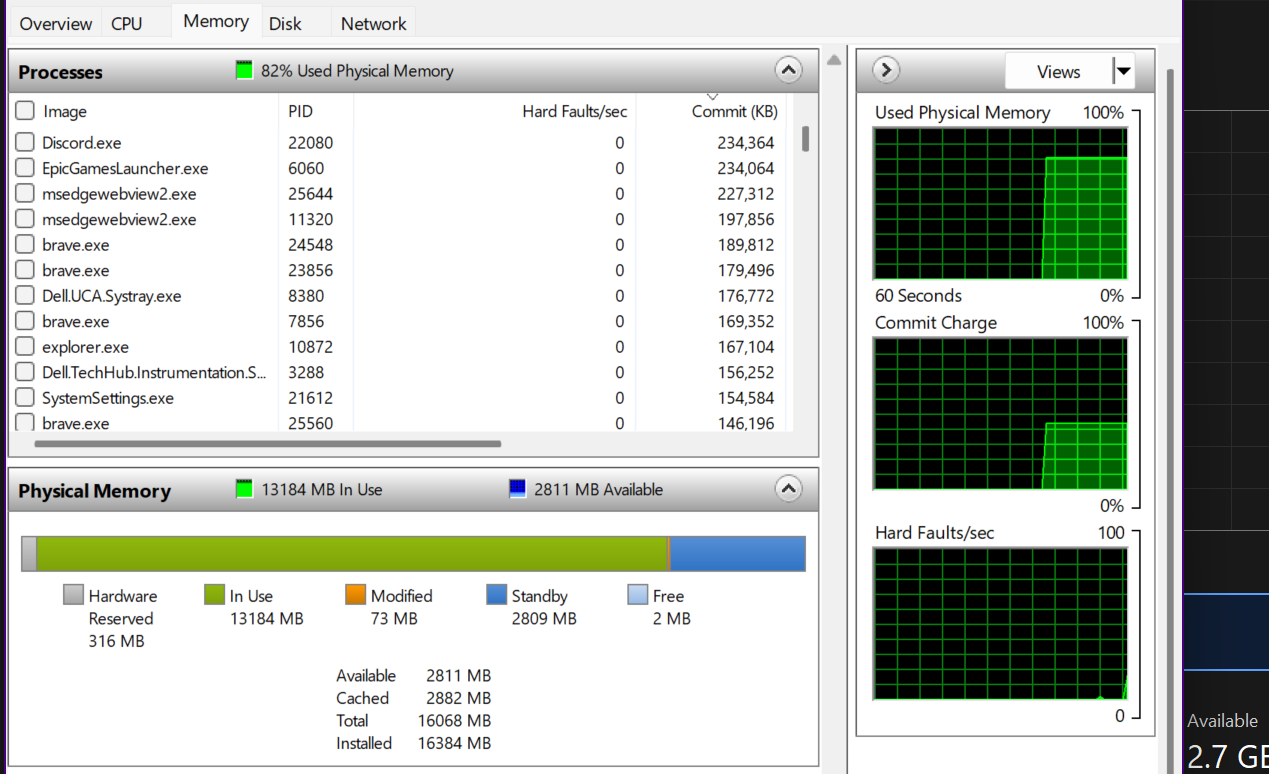Viewport: 1269px width, 774px height.
Task: Click the green In Use memory icon
Action: point(245,490)
